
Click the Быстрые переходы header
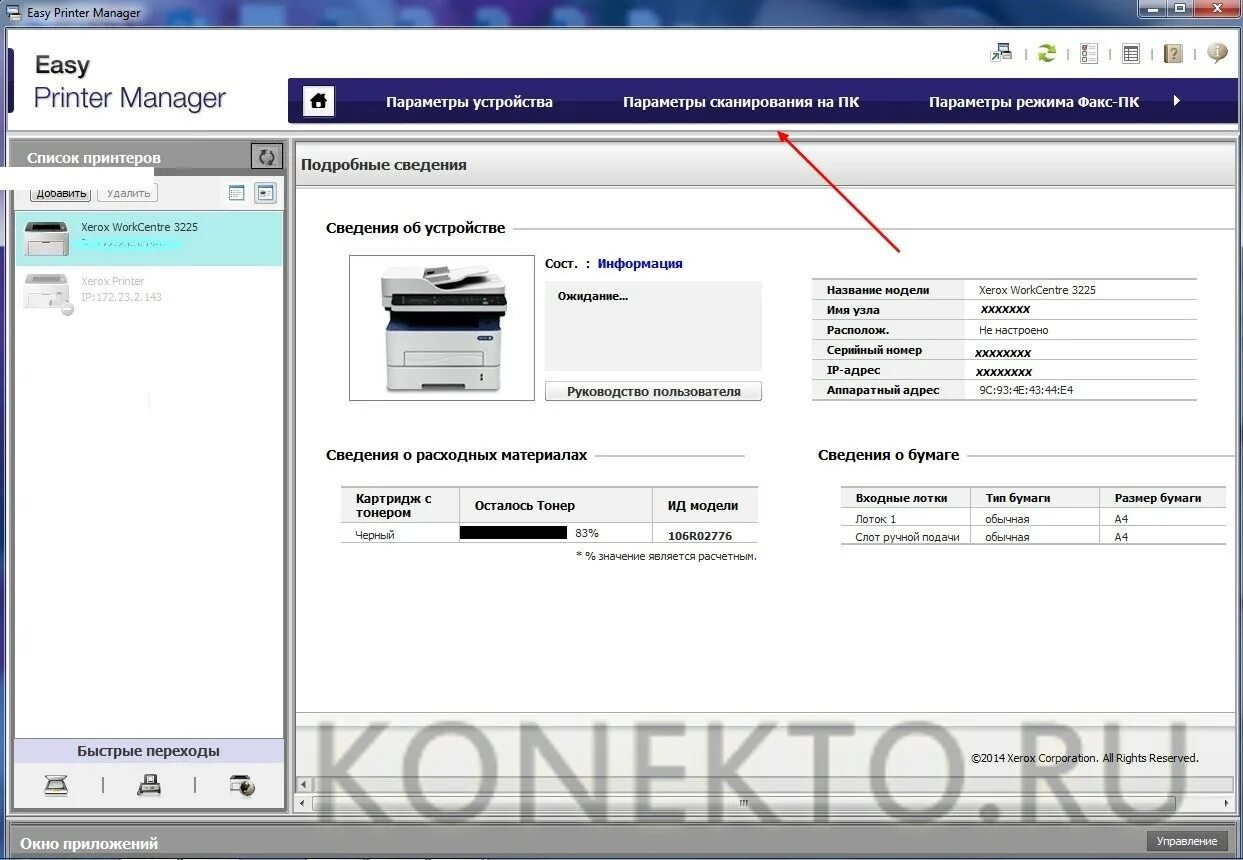coord(148,751)
